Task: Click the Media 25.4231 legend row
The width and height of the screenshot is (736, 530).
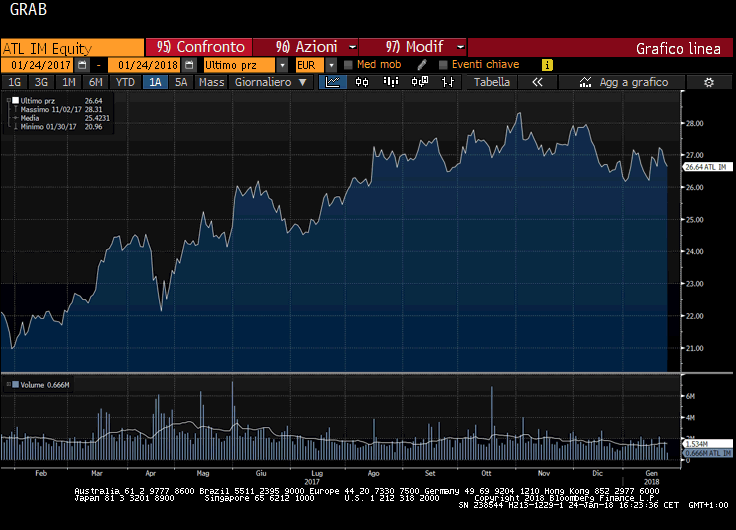Action: 61,118
